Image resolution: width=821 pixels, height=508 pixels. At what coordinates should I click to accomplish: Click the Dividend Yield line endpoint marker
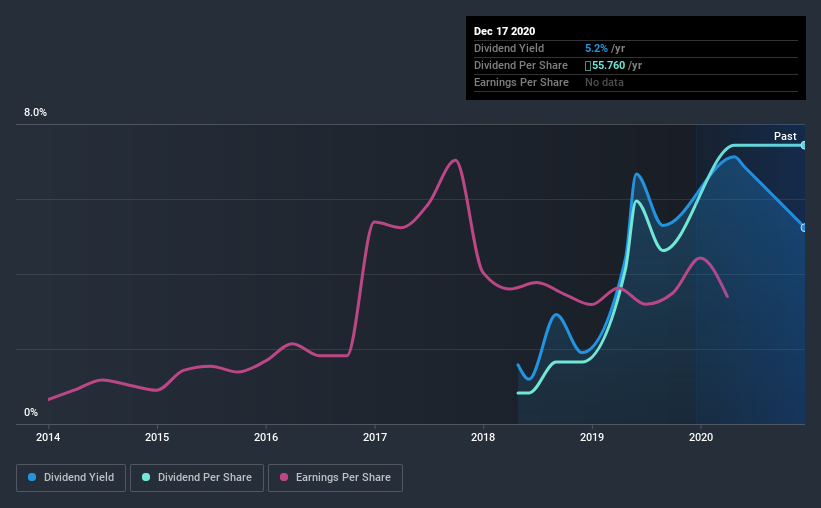point(803,227)
